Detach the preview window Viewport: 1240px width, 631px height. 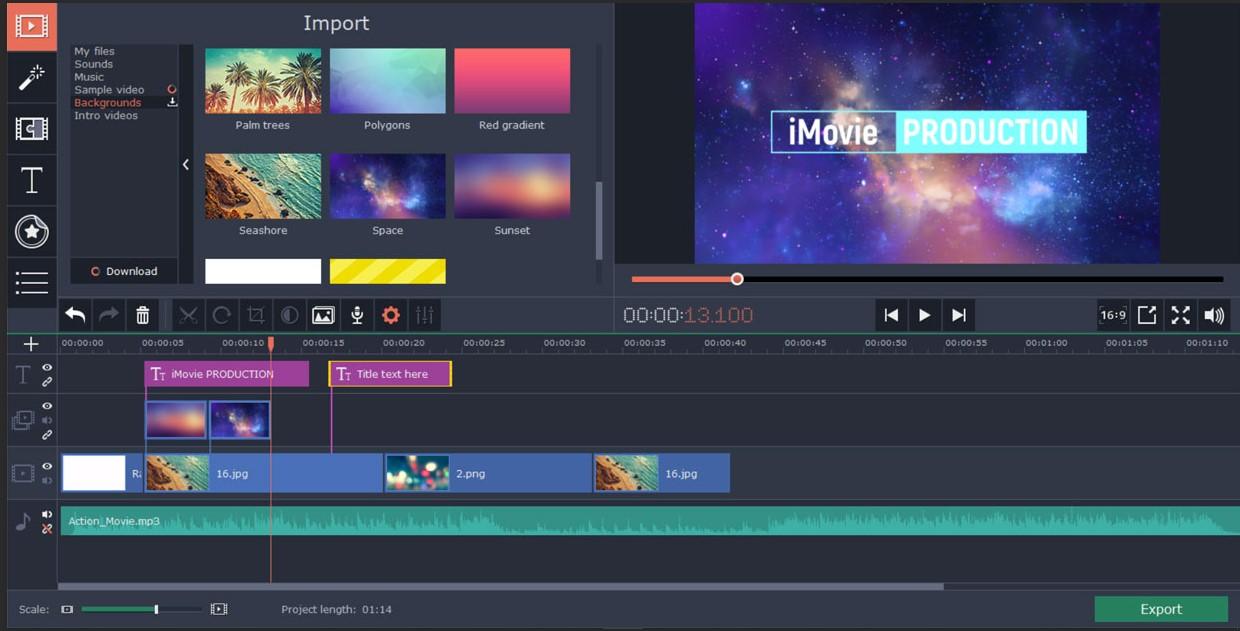[1147, 315]
